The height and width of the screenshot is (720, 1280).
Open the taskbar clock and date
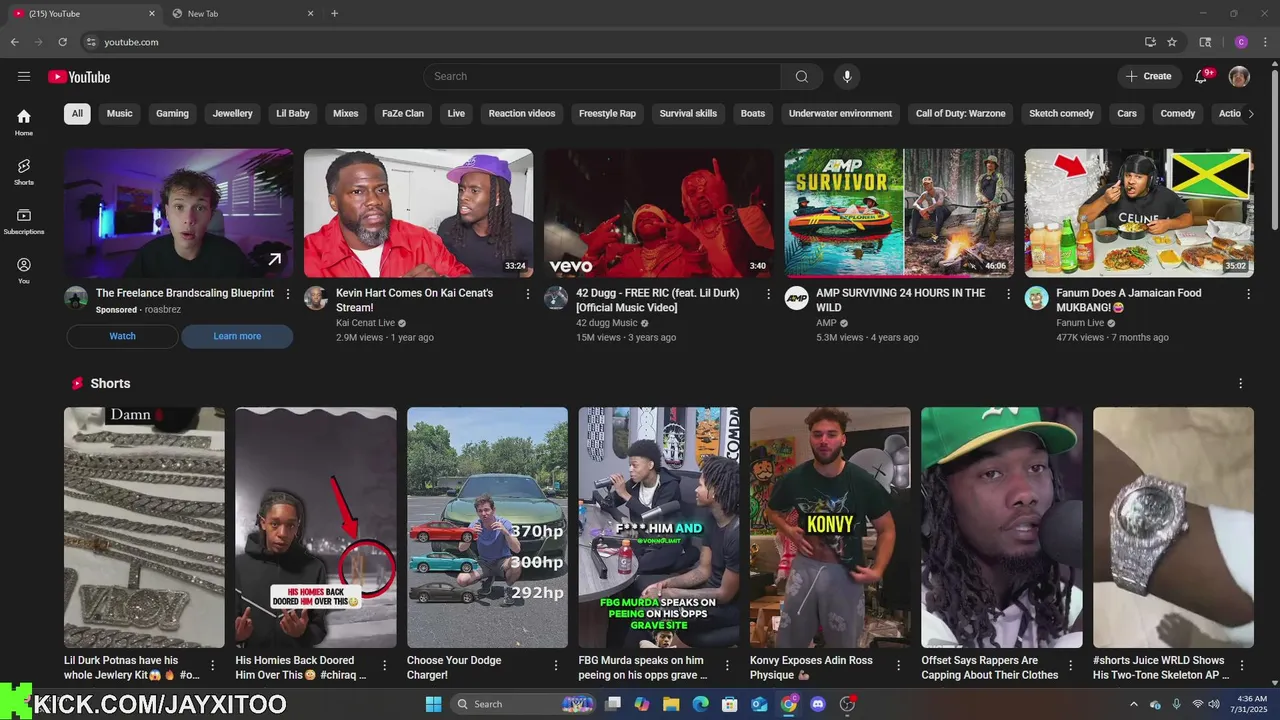[1250, 704]
